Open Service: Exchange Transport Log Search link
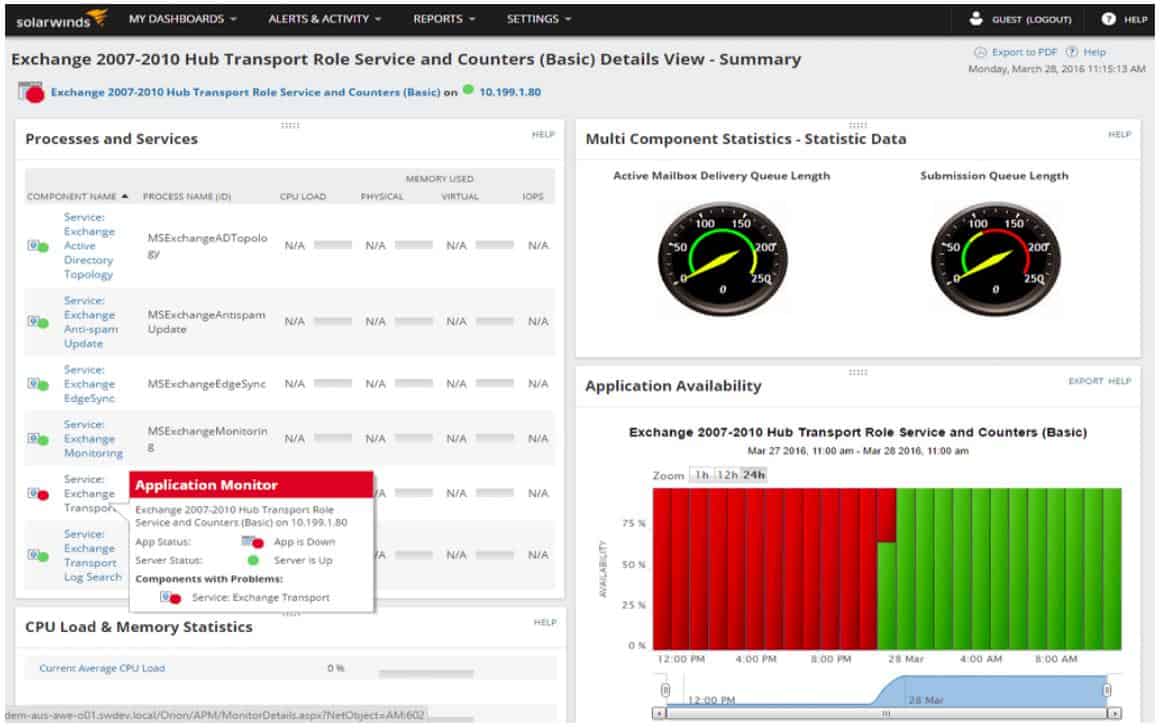 click(x=92, y=555)
